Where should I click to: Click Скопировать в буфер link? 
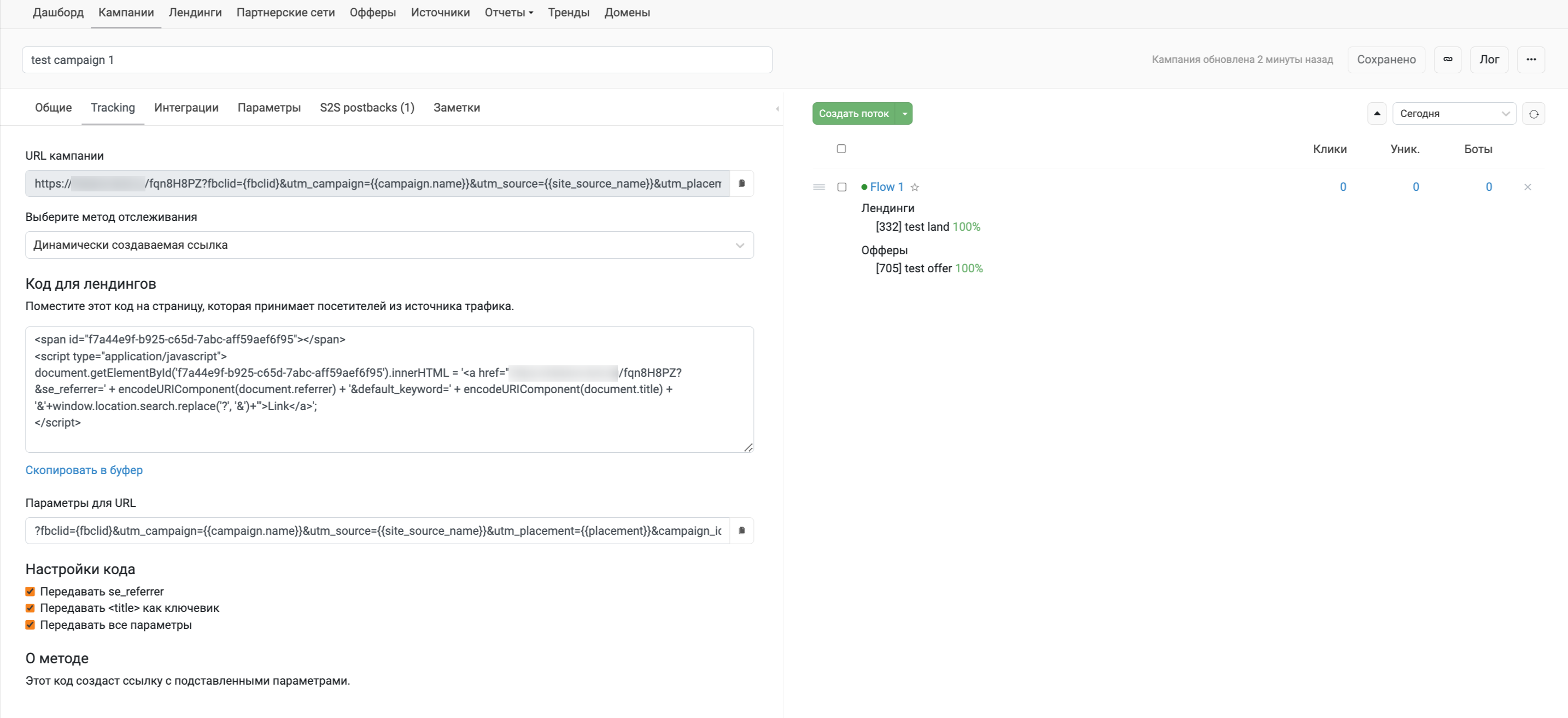click(x=84, y=470)
